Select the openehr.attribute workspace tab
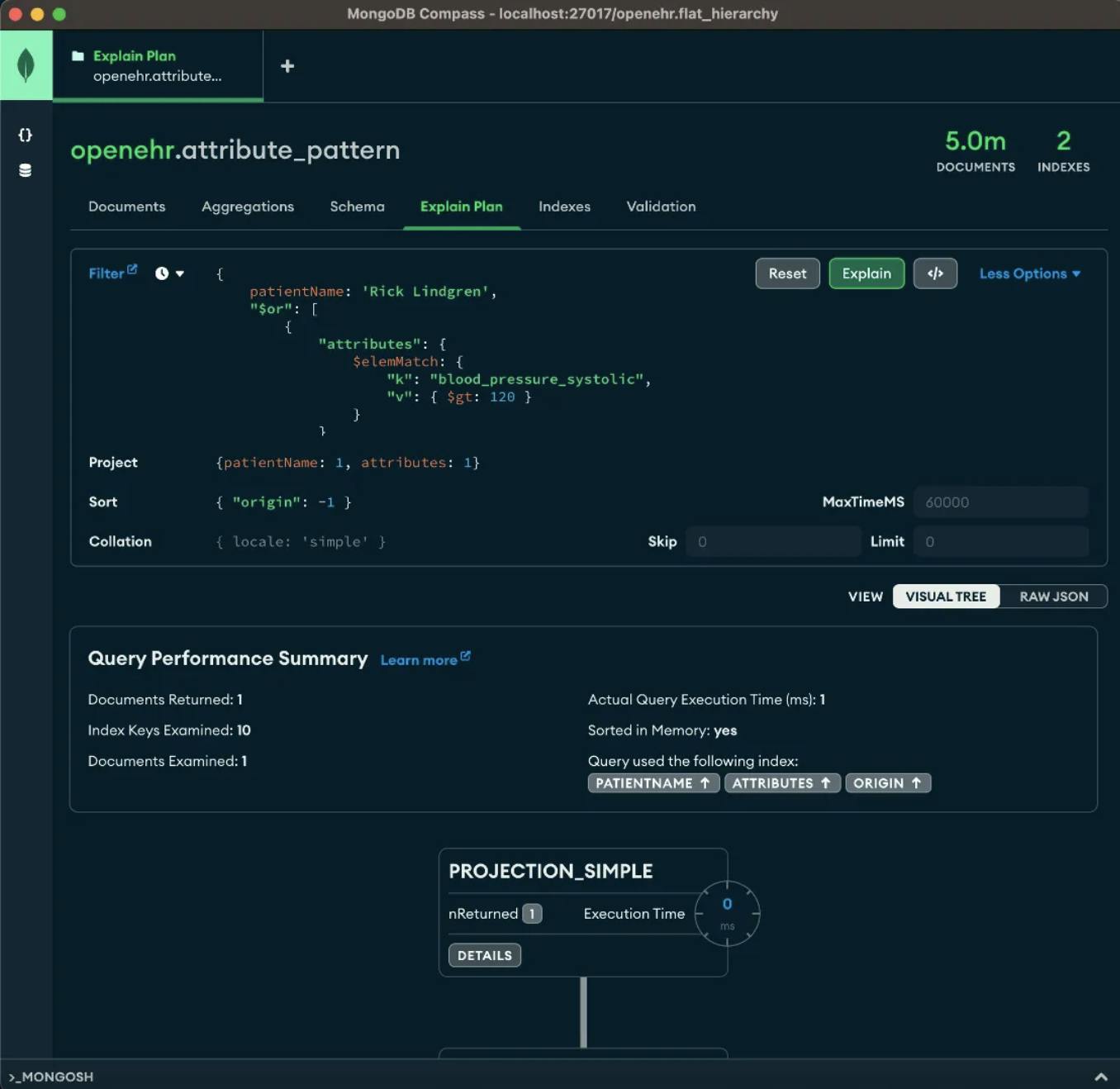Viewport: 1120px width, 1089px height. [x=158, y=66]
